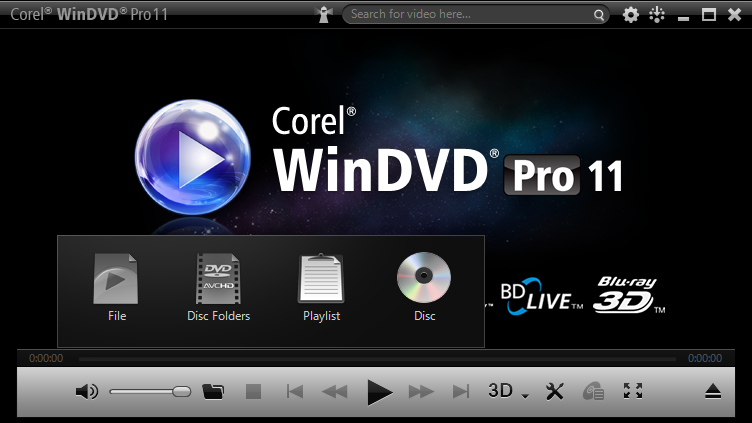
Task: Switch to full screen mode
Action: (633, 391)
